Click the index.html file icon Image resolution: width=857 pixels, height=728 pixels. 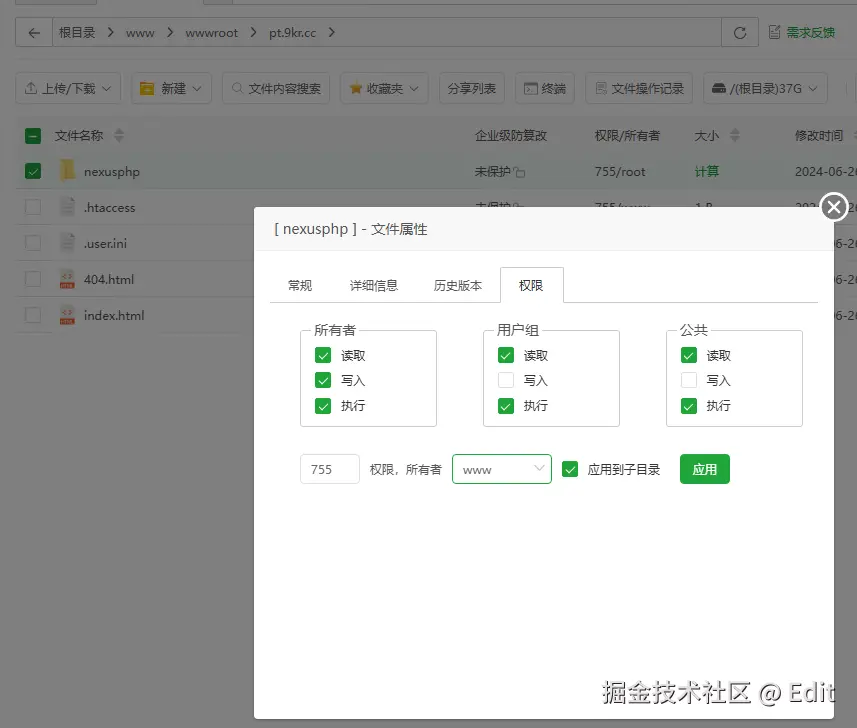click(67, 315)
